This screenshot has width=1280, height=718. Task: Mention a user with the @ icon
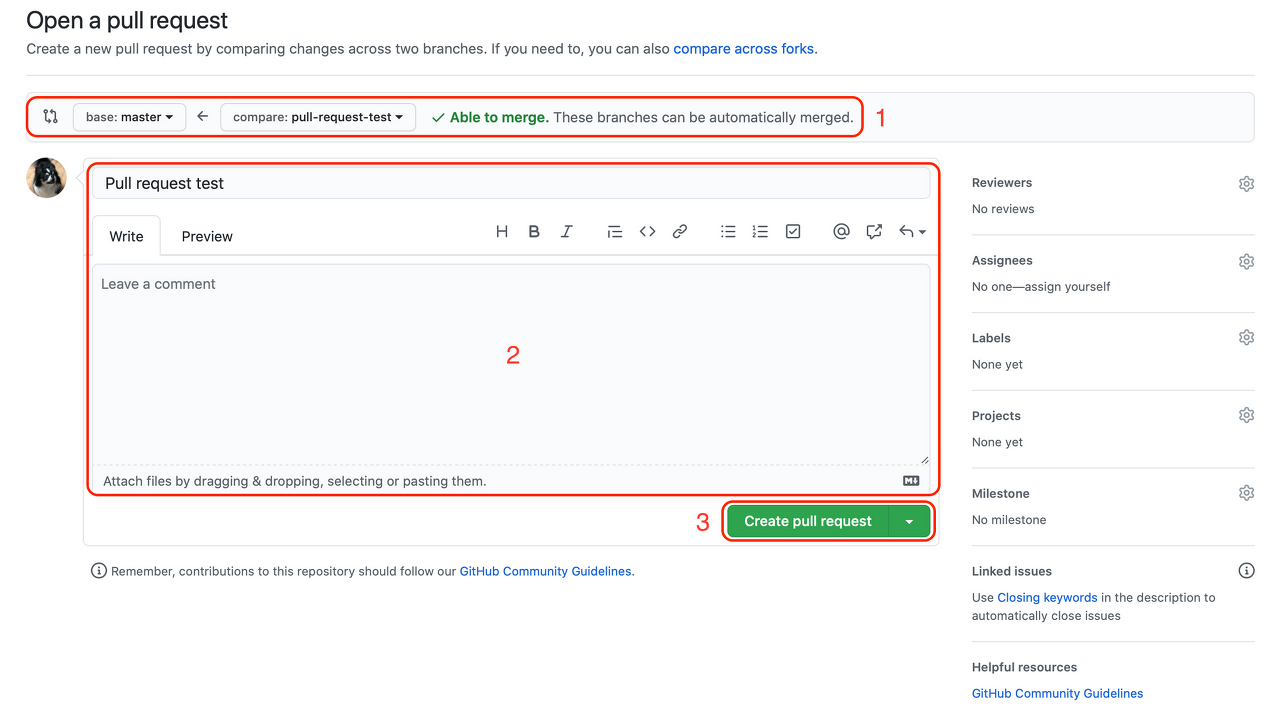coord(841,231)
